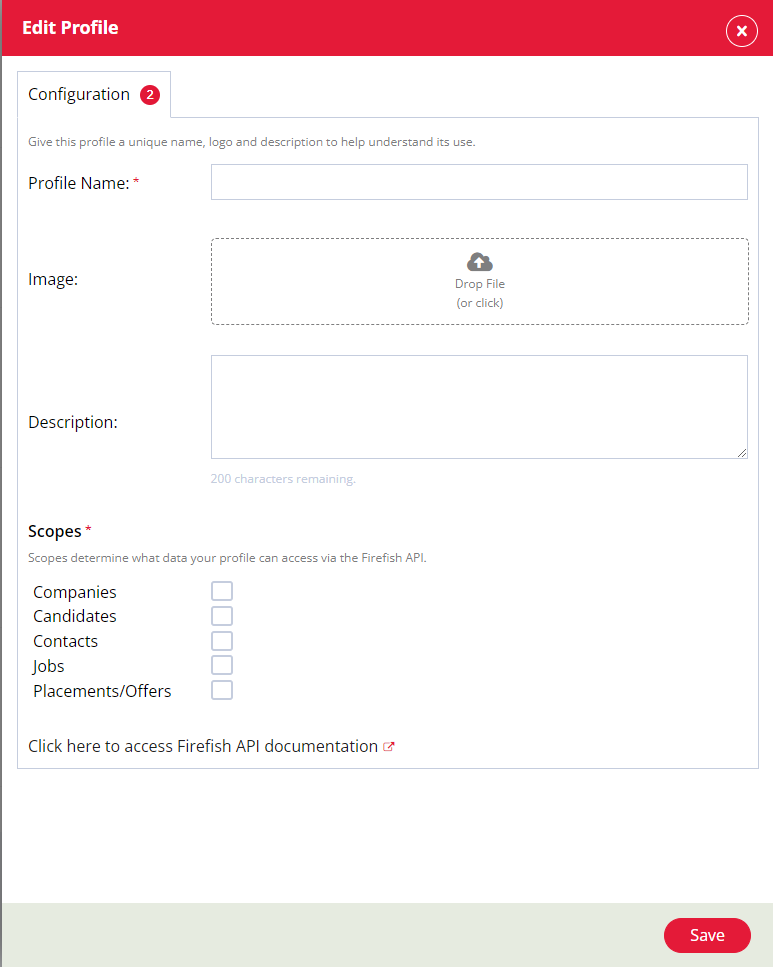Open the external link icon beside API documentation

click(389, 747)
